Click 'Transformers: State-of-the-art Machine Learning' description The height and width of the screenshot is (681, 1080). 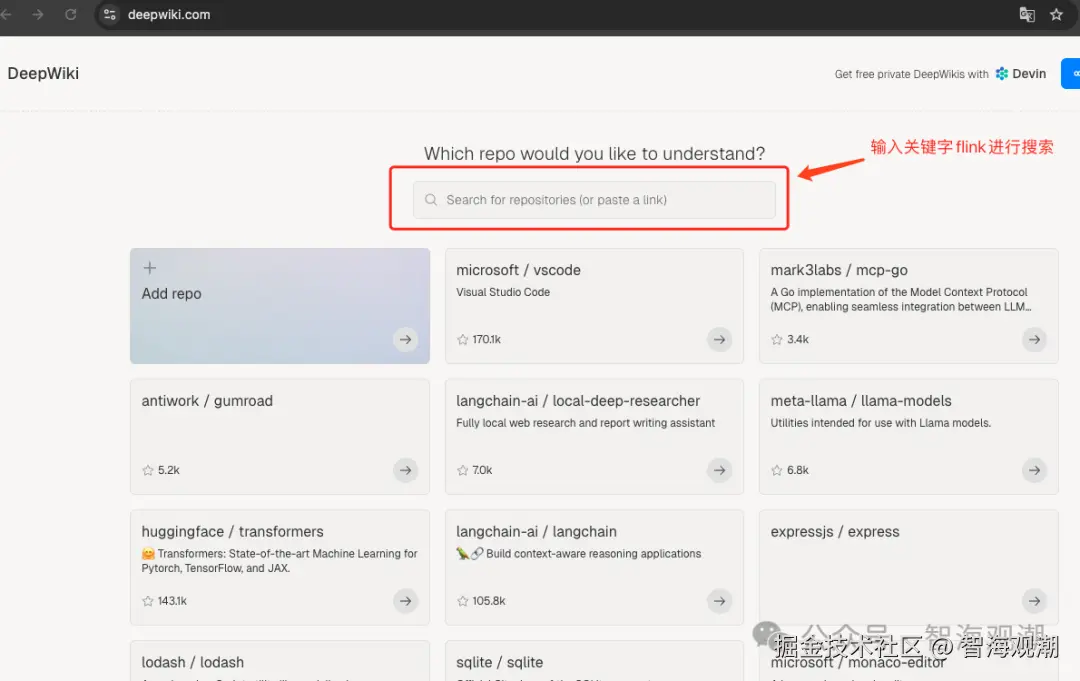coord(280,560)
